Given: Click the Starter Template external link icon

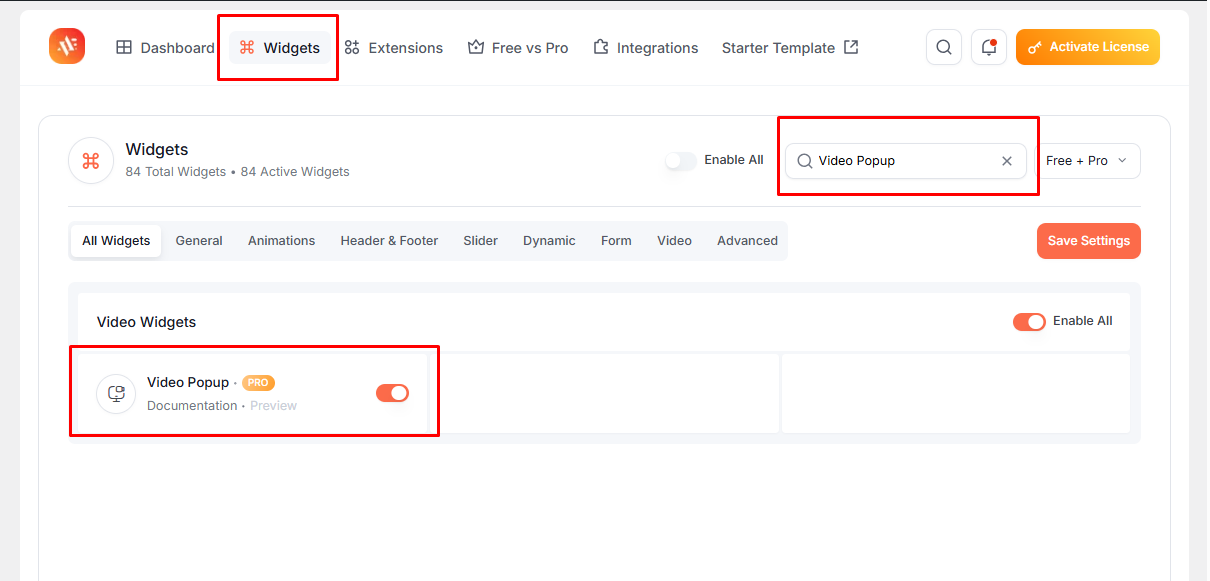Looking at the screenshot, I should 851,47.
